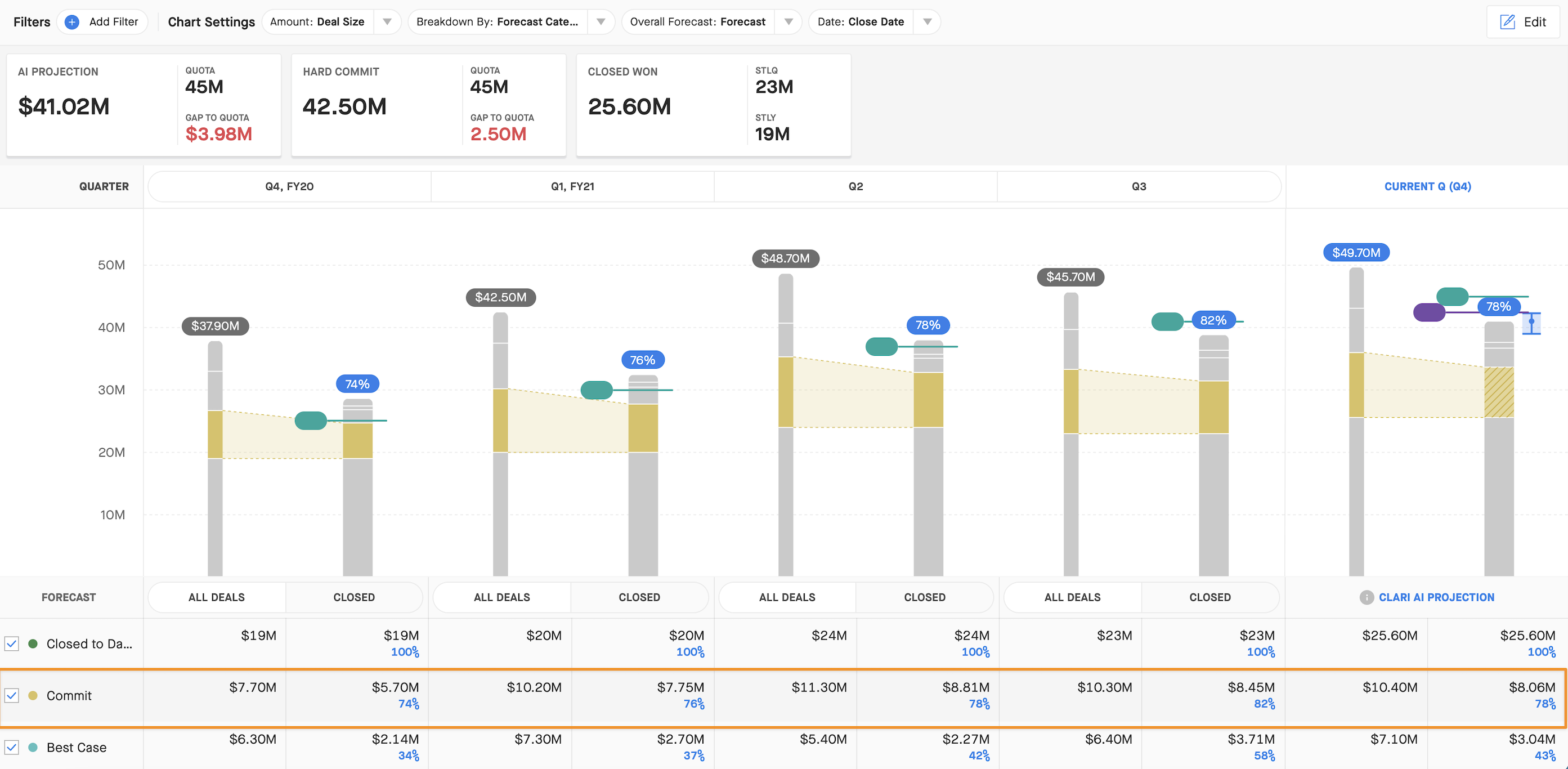Click the teal marker in Q1, FY21 chart
Viewport: 1568px width, 769px height.
(x=597, y=390)
